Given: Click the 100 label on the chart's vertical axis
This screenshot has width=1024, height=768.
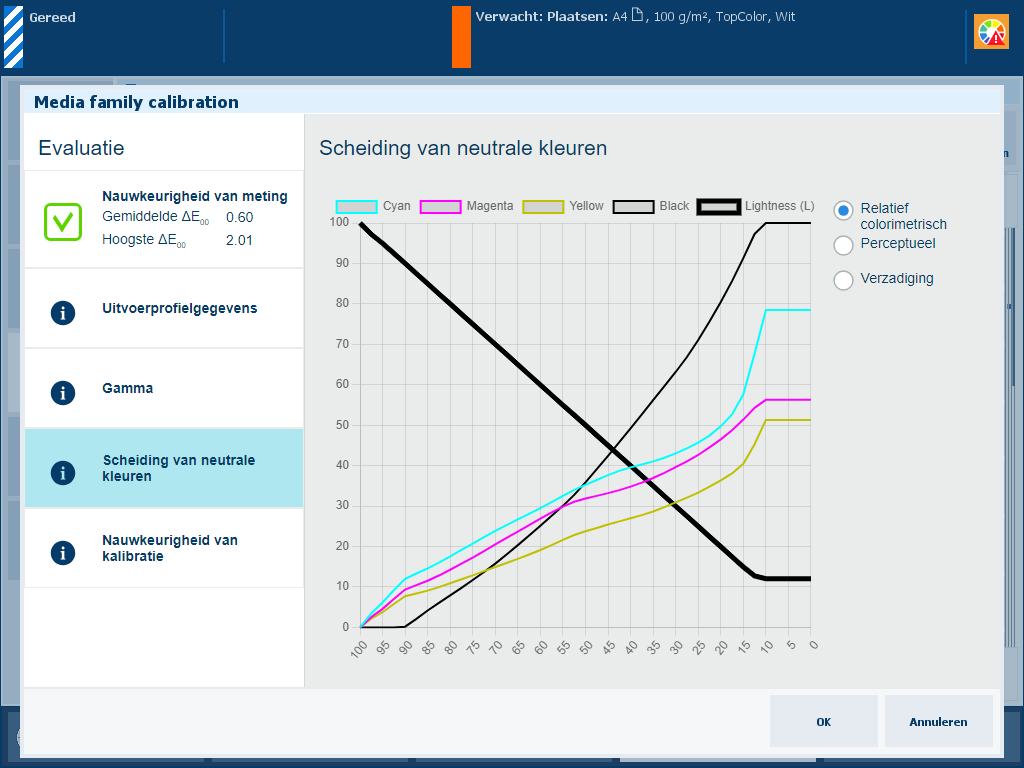Looking at the screenshot, I should point(339,222).
